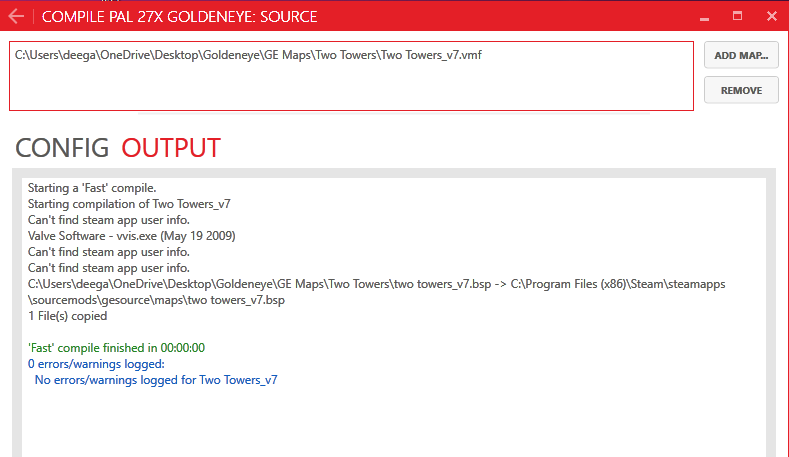Click "No errors/warnings logged for Two Towers_v7"
The width and height of the screenshot is (789, 457).
click(156, 380)
